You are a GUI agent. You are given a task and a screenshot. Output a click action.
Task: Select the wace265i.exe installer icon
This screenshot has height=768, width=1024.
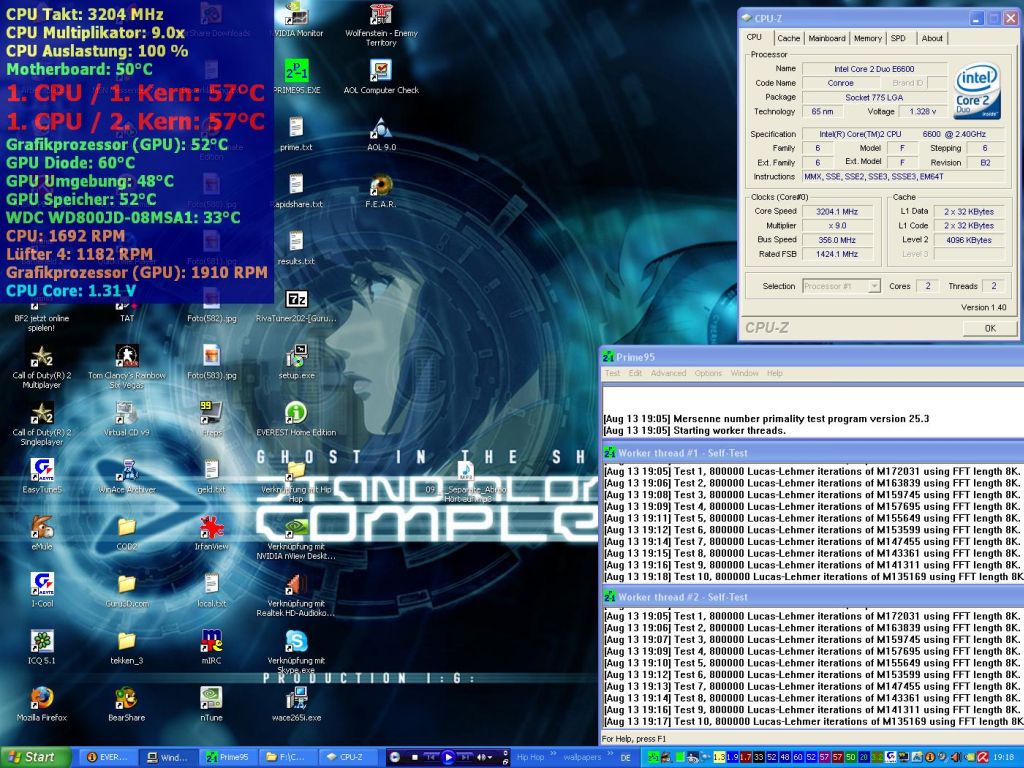click(x=296, y=703)
